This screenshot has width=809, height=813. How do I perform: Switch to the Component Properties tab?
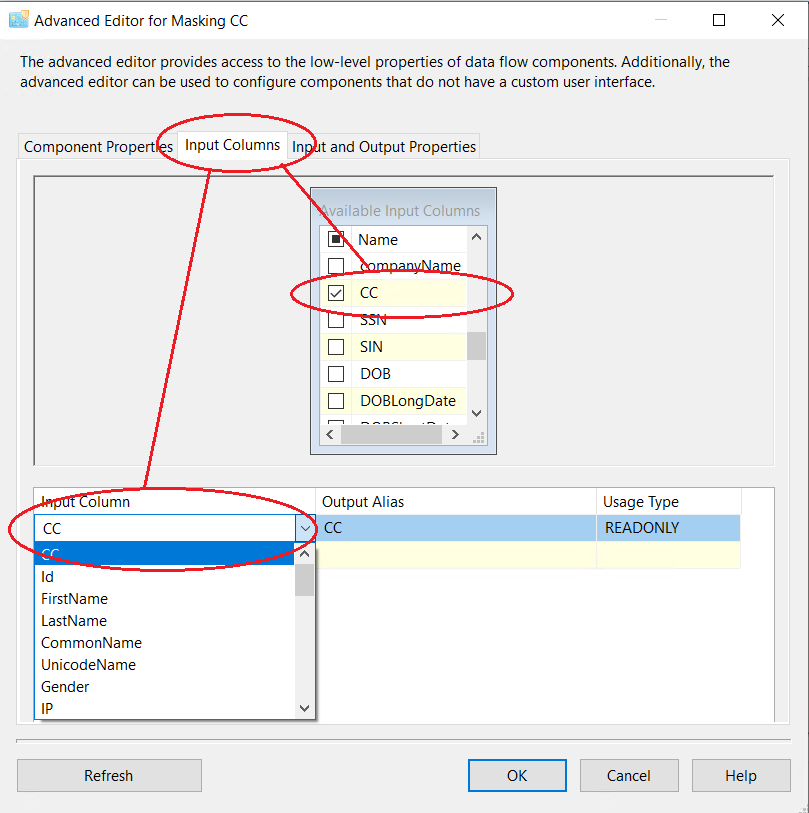click(97, 147)
